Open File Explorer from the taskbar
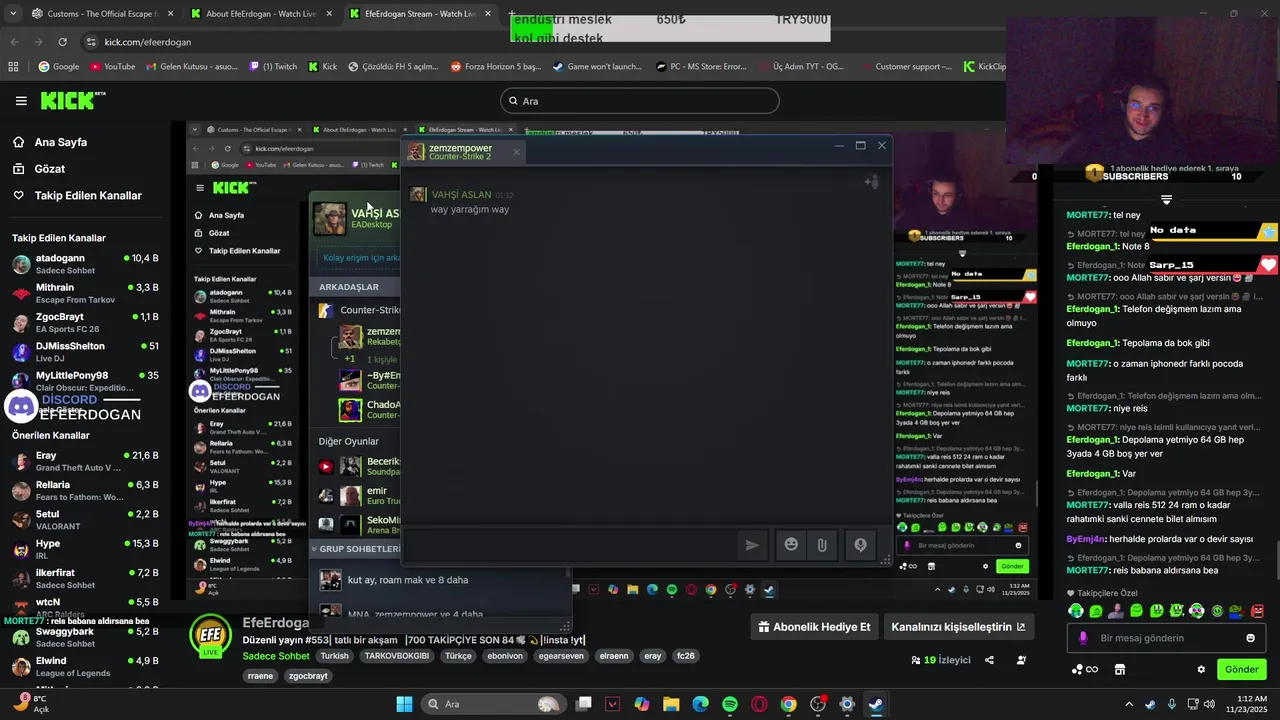 [671, 704]
